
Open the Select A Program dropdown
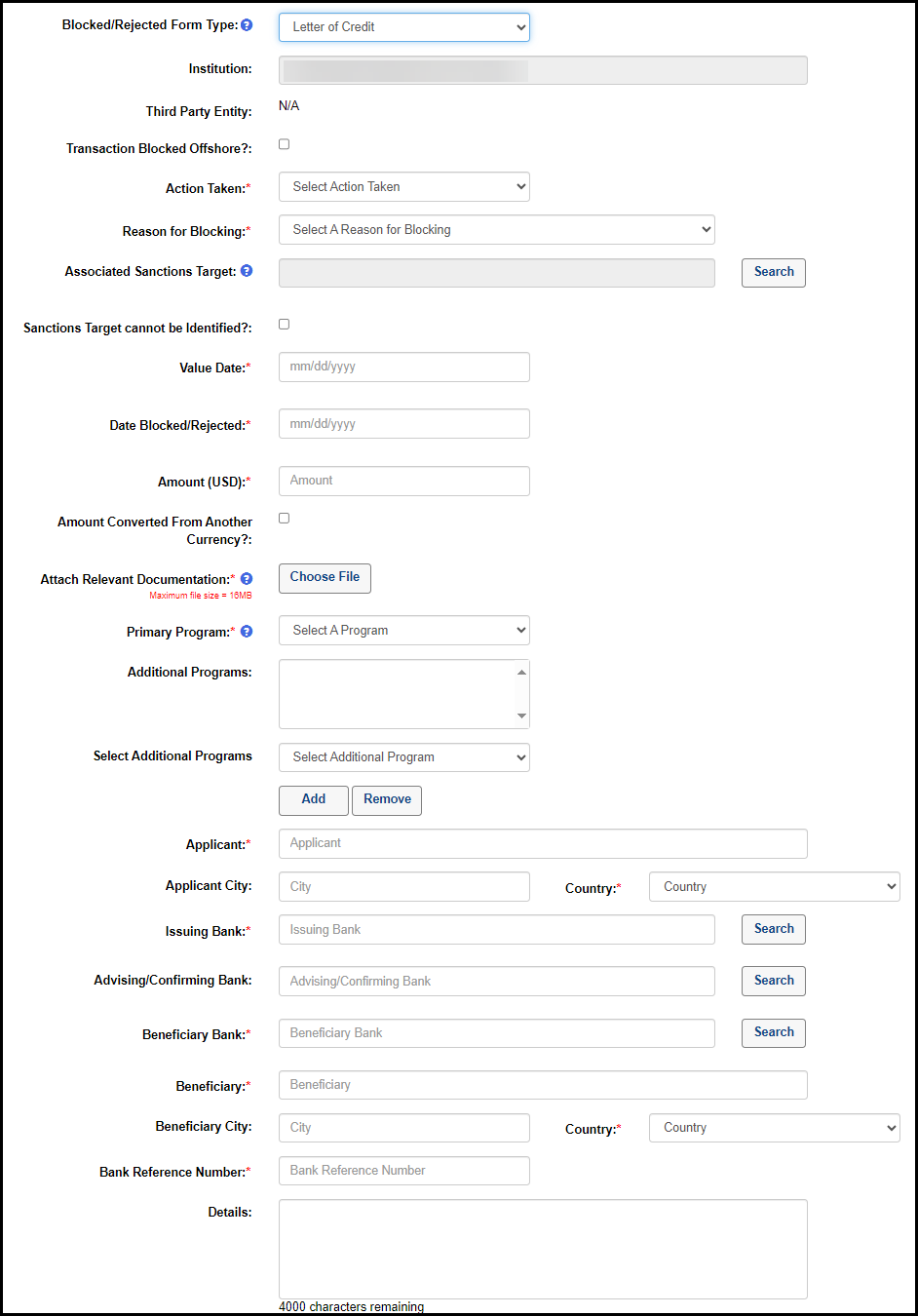tap(403, 631)
